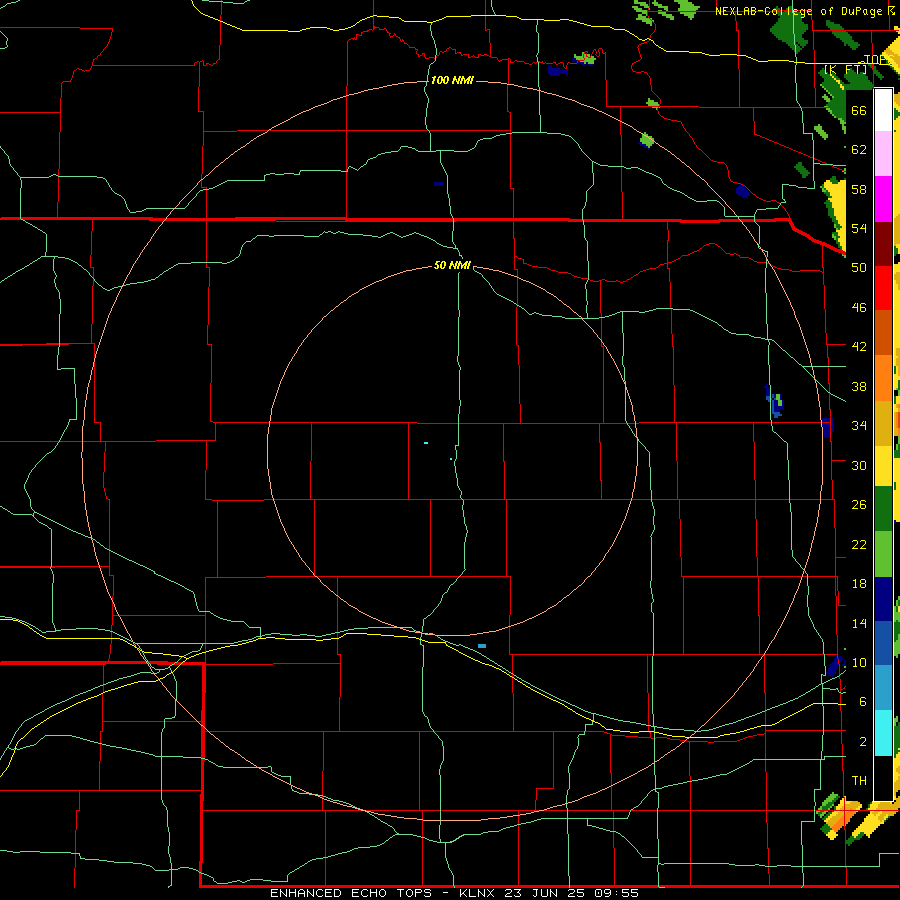The height and width of the screenshot is (900, 900).
Task: Click the "38" legend value
Action: [859, 387]
